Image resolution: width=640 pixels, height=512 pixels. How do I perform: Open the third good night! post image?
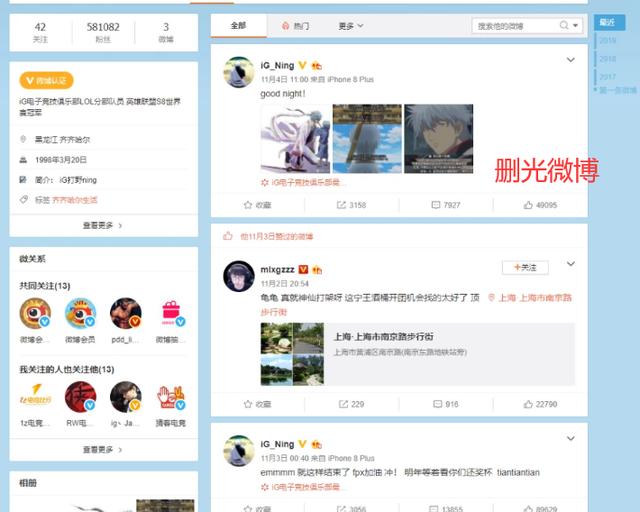[439, 138]
